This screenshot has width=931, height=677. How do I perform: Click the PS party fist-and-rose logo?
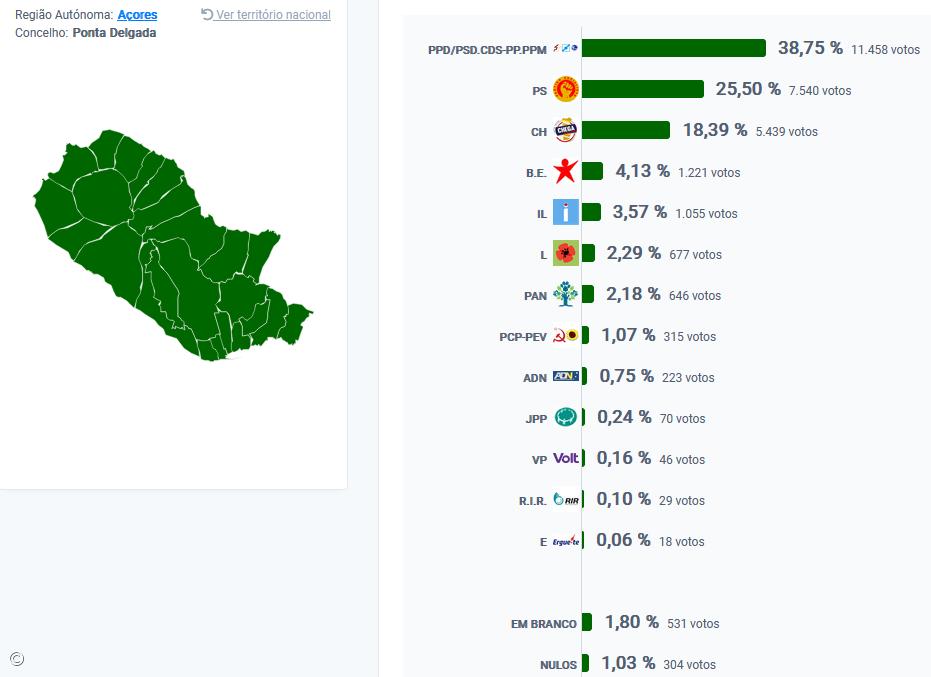566,88
